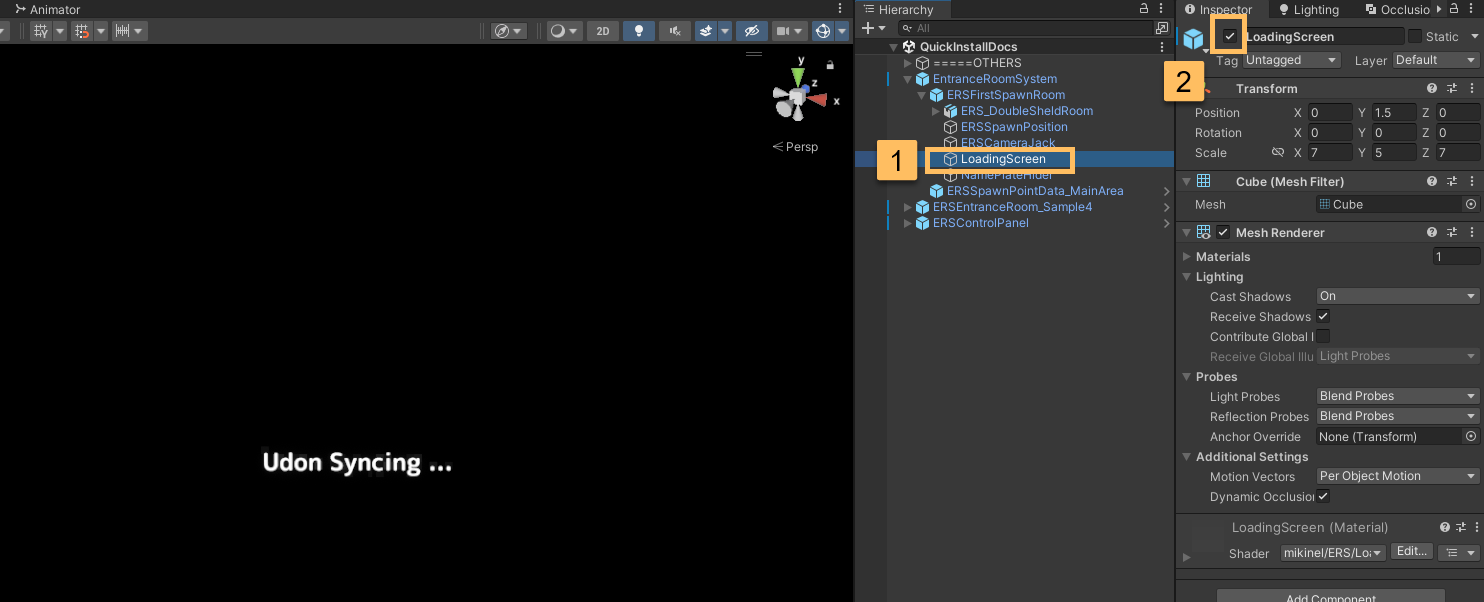Select ERSControlPanel in the hierarchy
The image size is (1484, 602).
point(980,223)
